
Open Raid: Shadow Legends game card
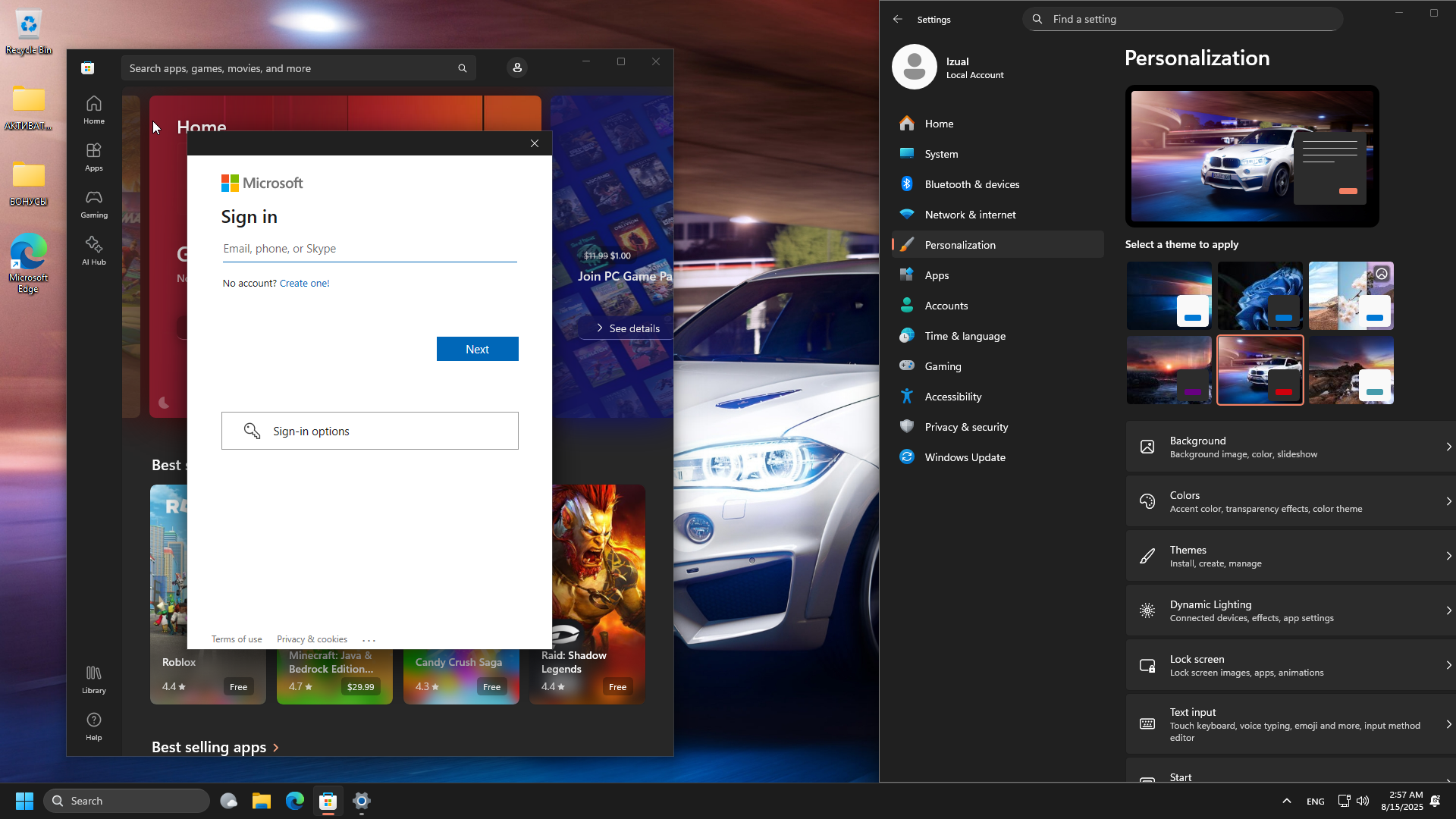[x=587, y=595]
